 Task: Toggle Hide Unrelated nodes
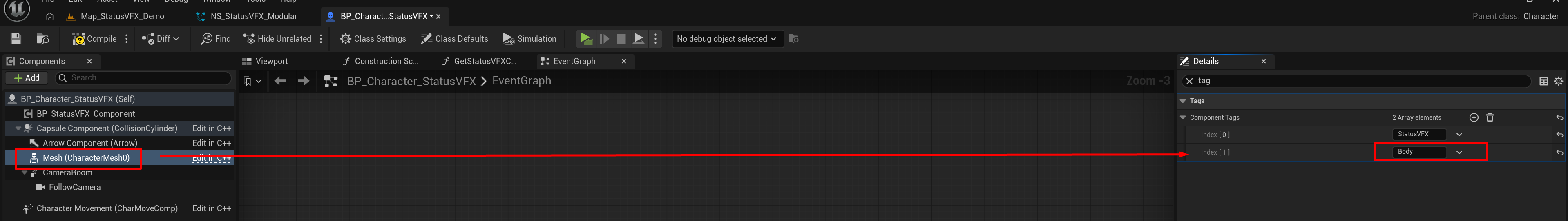pyautogui.click(x=277, y=39)
